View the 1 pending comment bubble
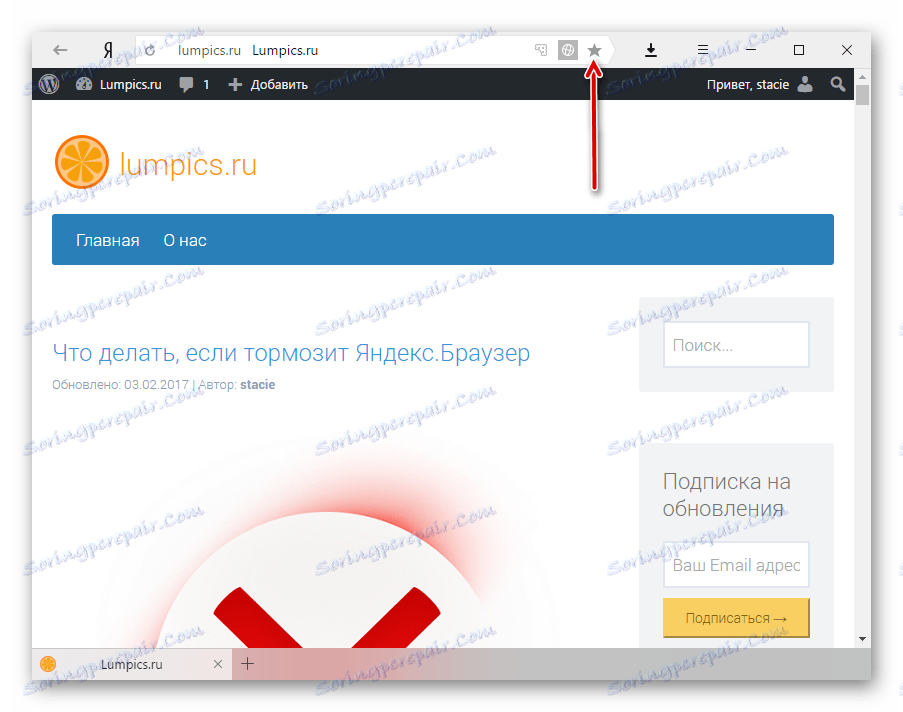903x712 pixels. [194, 85]
